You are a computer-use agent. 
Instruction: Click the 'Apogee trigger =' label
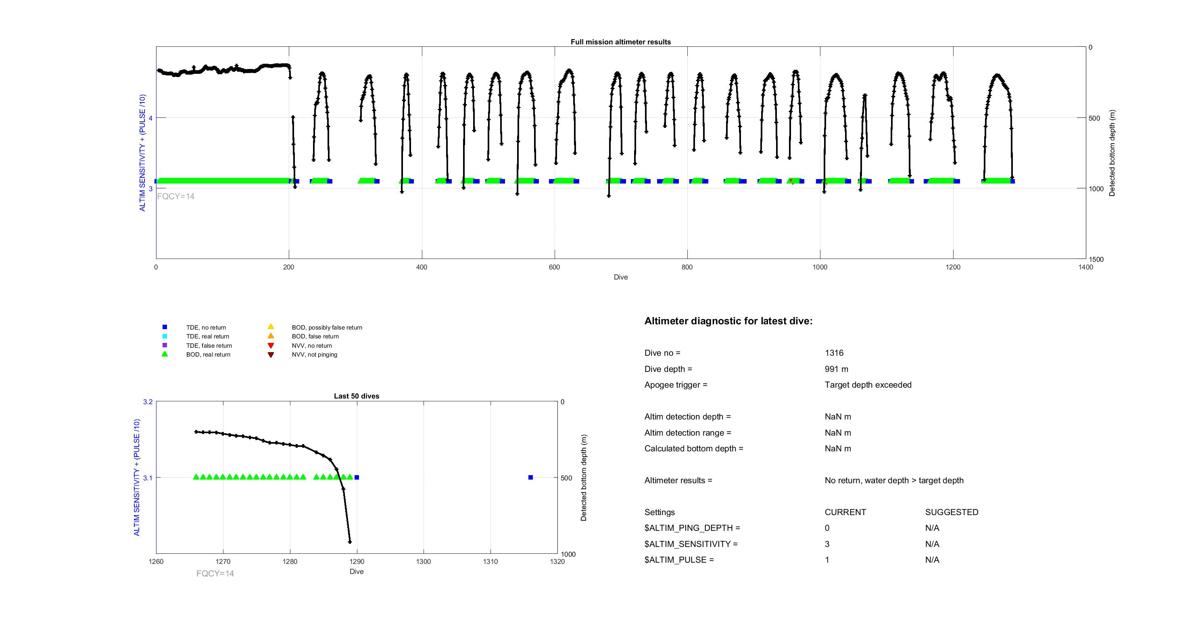click(675, 385)
